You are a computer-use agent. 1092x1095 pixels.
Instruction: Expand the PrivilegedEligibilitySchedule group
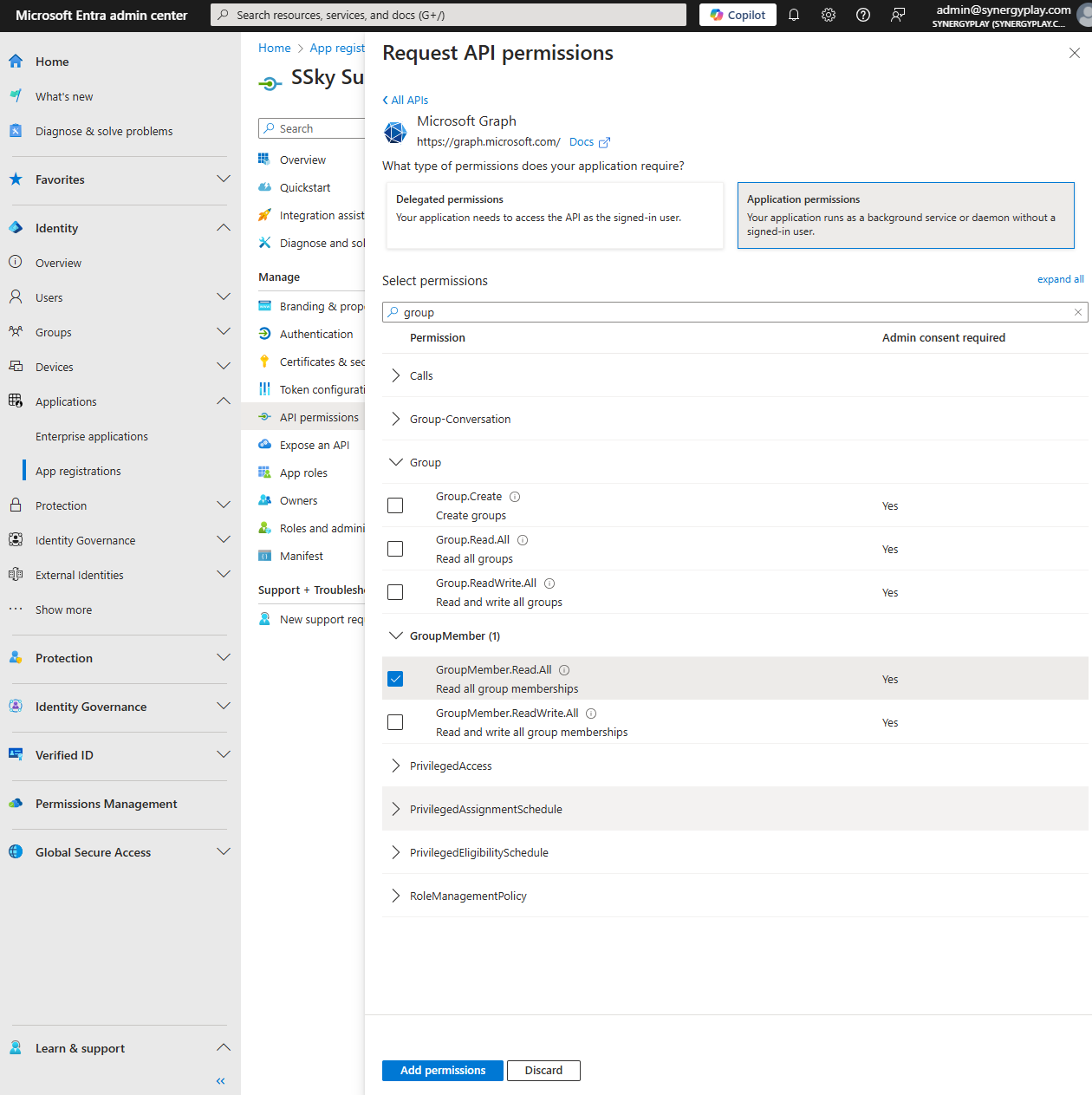pos(395,852)
